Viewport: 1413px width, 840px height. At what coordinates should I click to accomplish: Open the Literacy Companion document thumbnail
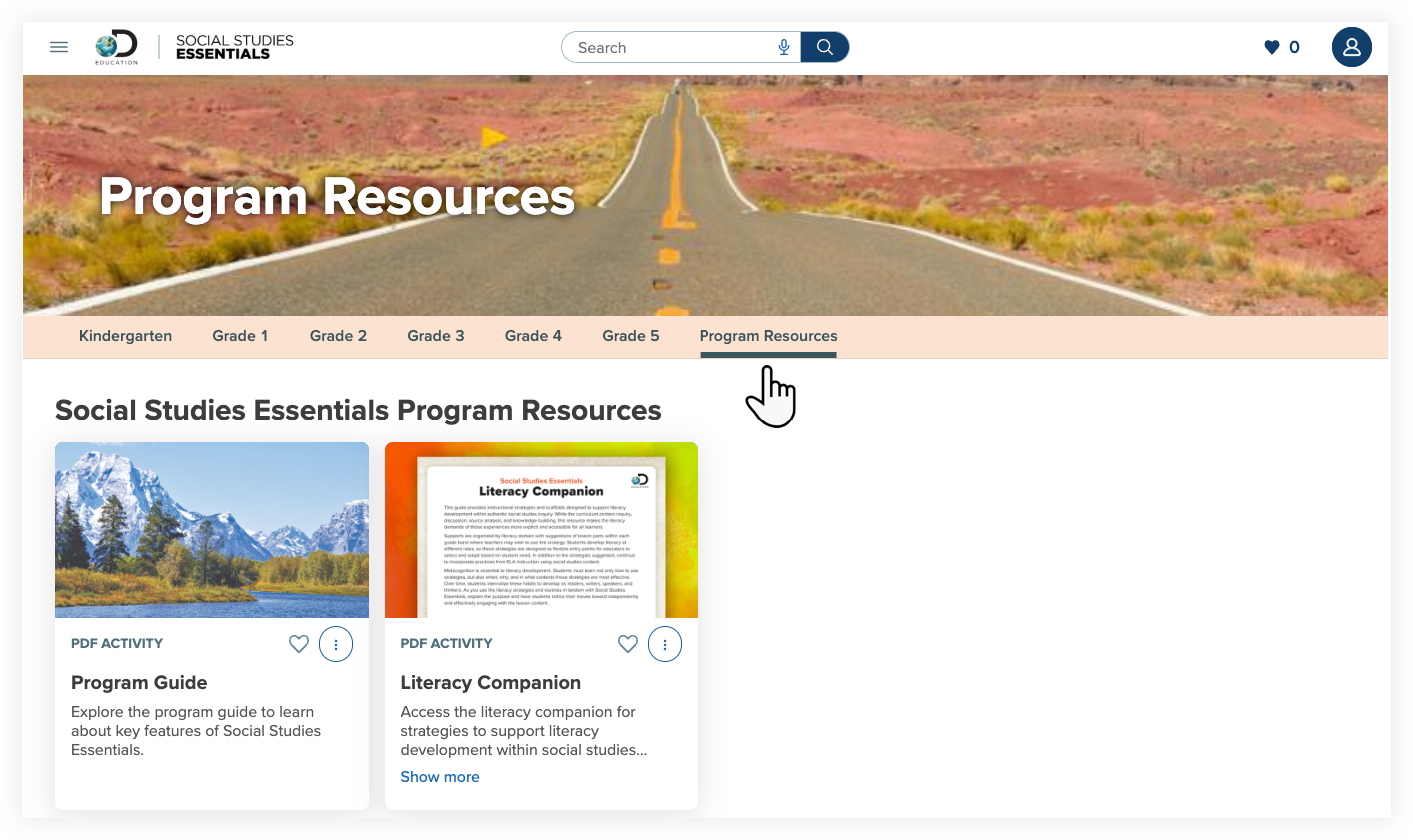[x=541, y=530]
